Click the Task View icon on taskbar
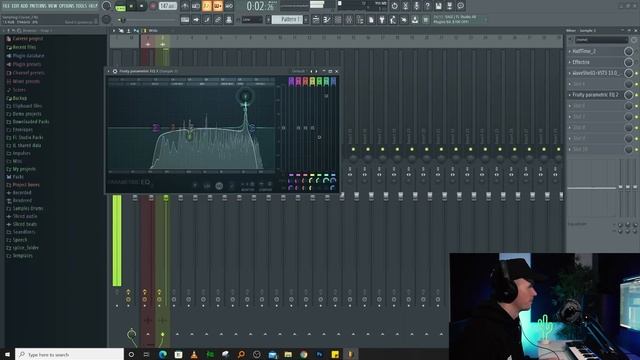Image resolution: width=640 pixels, height=360 pixels. pos(147,355)
